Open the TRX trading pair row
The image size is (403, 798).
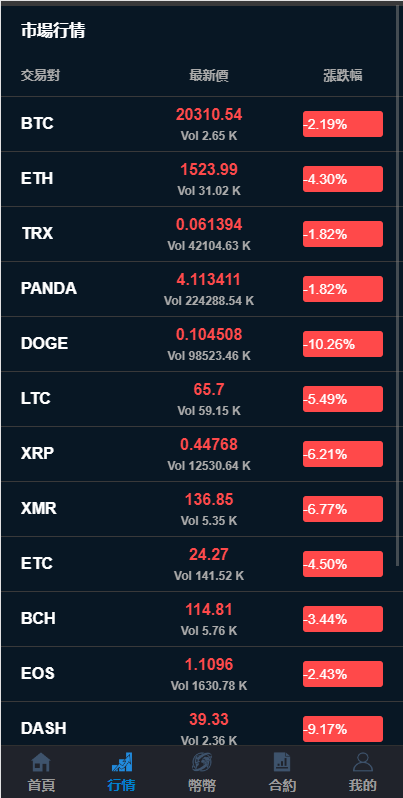(198, 234)
